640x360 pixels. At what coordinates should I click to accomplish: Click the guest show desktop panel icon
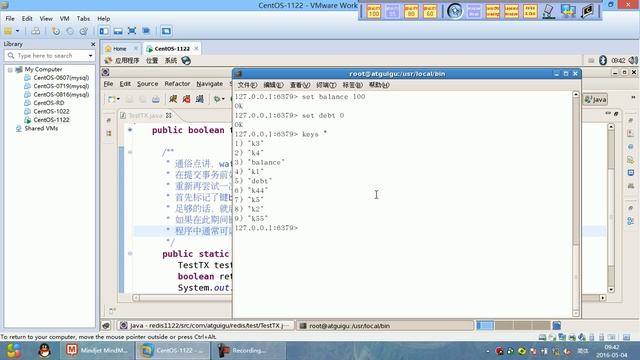[x=106, y=326]
